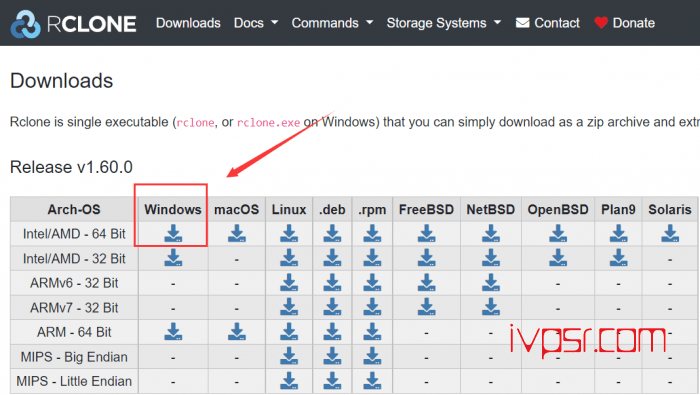The image size is (700, 395).
Task: Click the macOS column header
Action: click(237, 209)
